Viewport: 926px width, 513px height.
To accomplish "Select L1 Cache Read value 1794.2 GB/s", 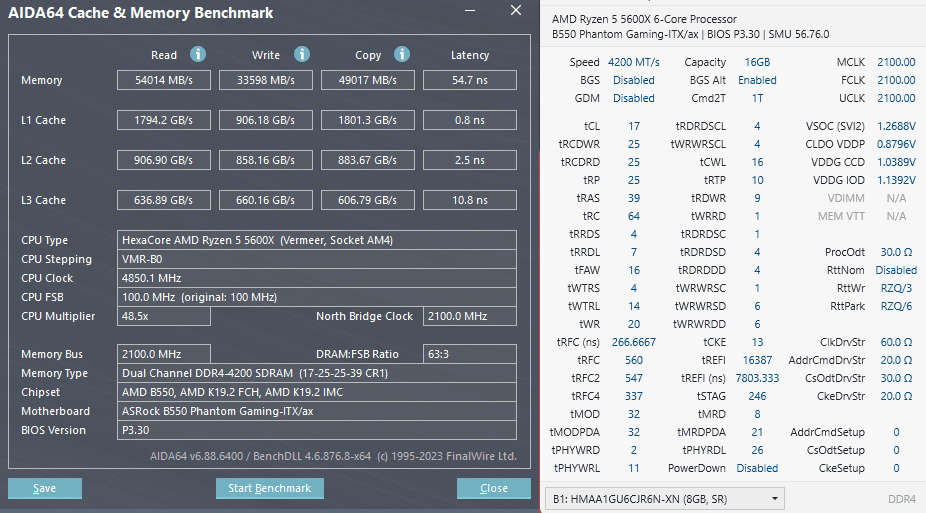I will (x=164, y=120).
